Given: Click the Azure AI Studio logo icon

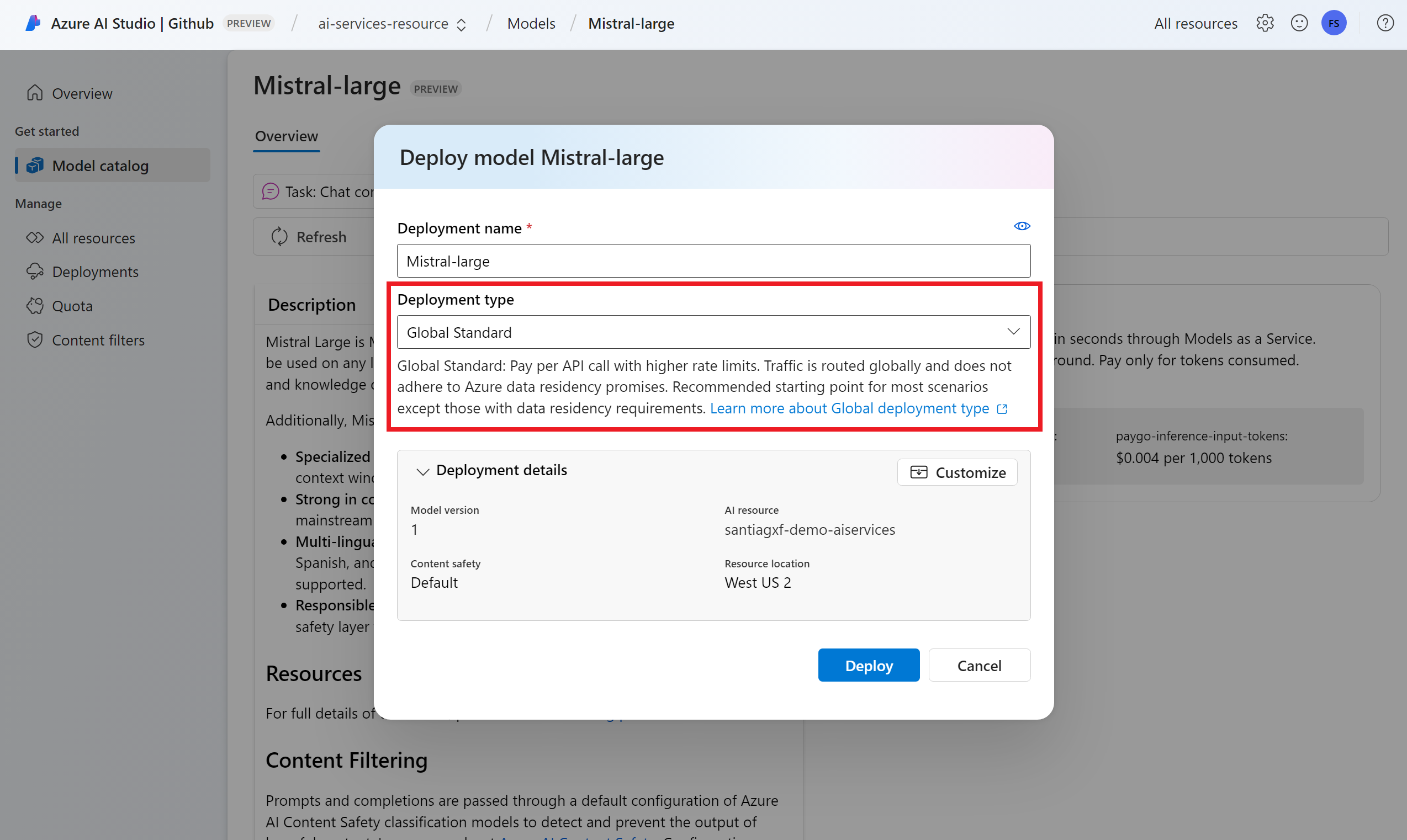Looking at the screenshot, I should (x=33, y=23).
